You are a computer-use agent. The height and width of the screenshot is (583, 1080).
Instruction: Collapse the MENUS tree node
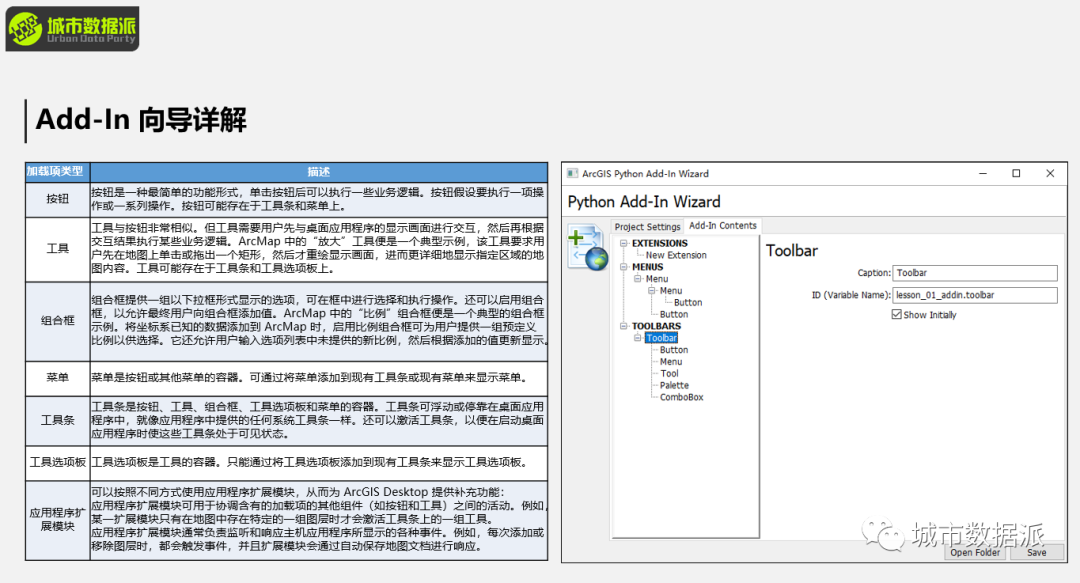point(623,267)
